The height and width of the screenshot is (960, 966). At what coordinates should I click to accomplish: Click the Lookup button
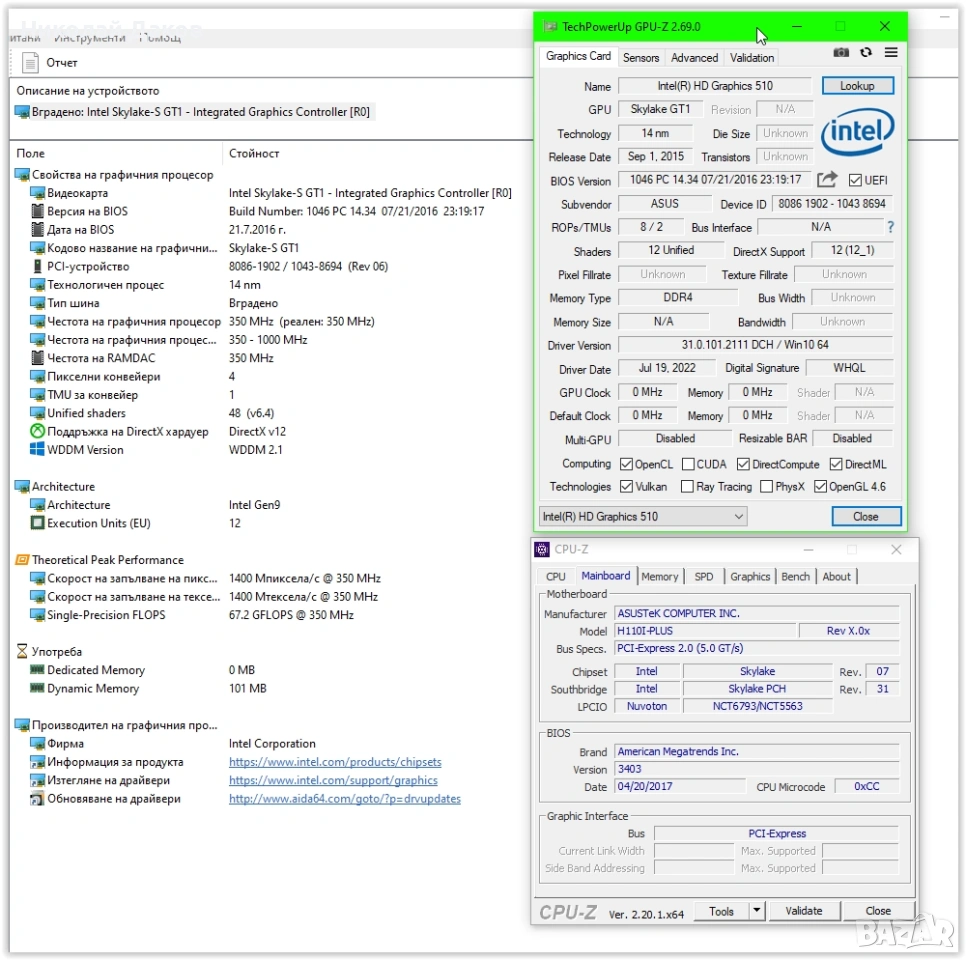857,86
